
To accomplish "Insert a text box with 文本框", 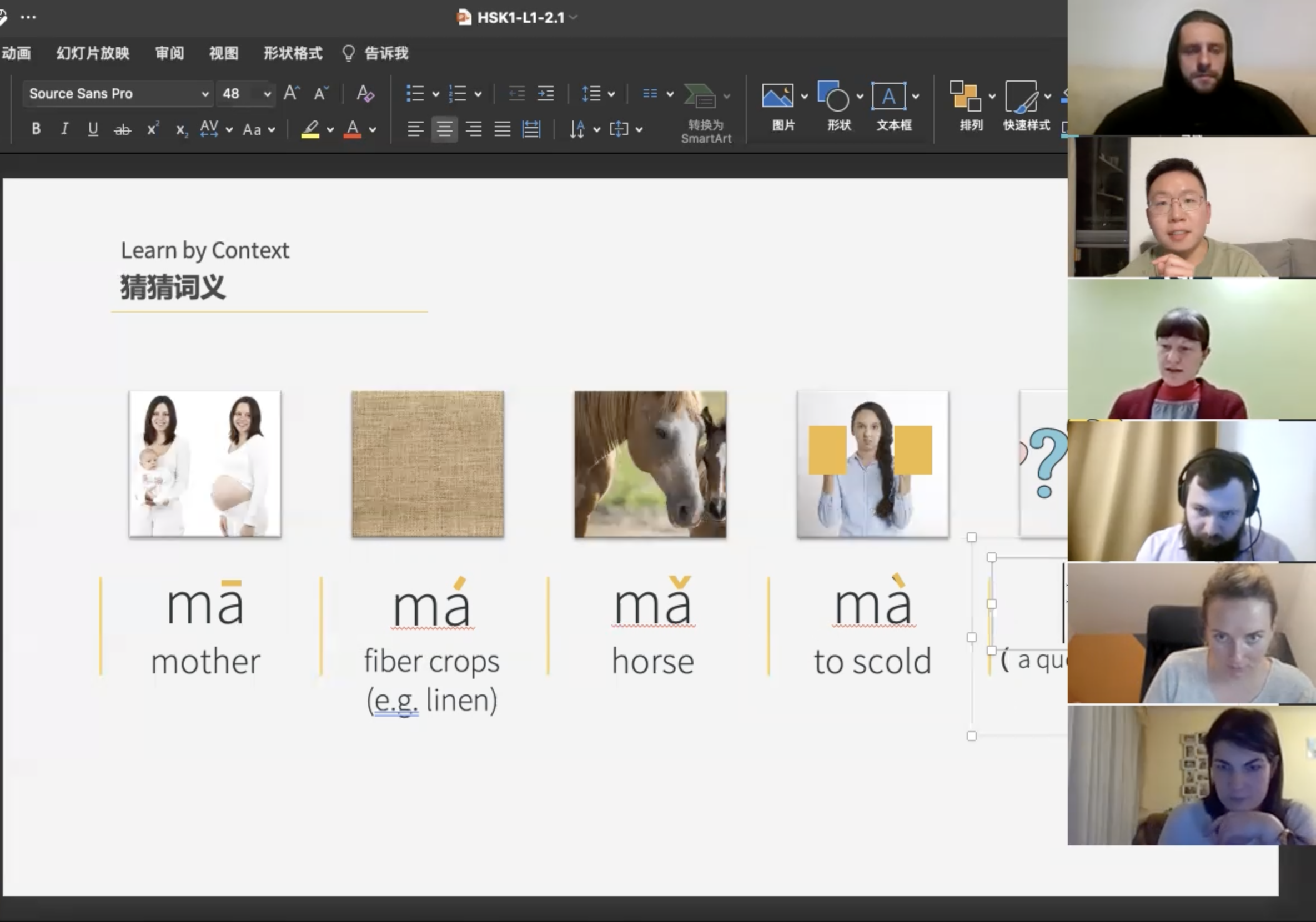I will 888,96.
